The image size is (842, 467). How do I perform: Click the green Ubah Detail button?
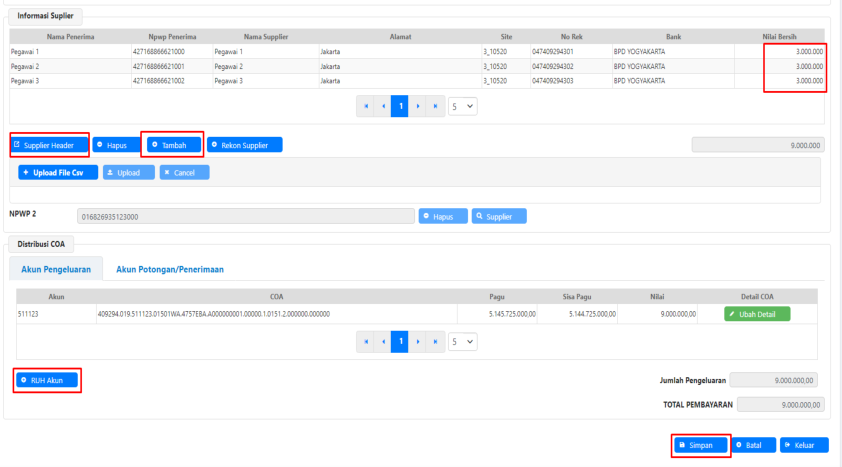(x=757, y=314)
